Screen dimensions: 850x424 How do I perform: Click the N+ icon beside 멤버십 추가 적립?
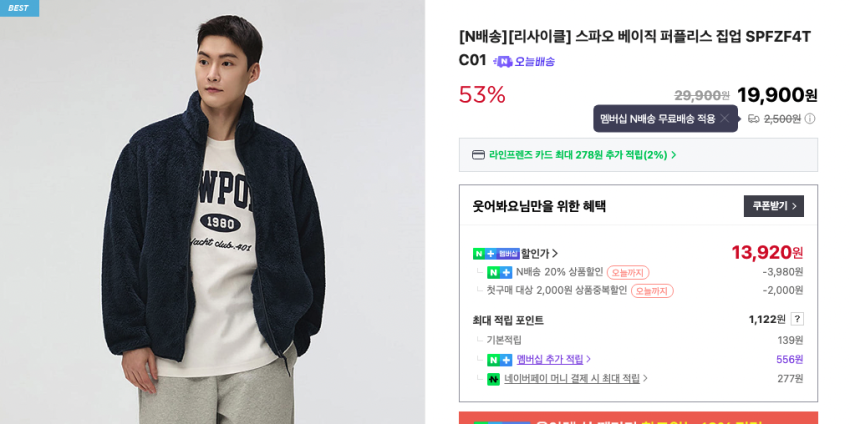tap(499, 360)
